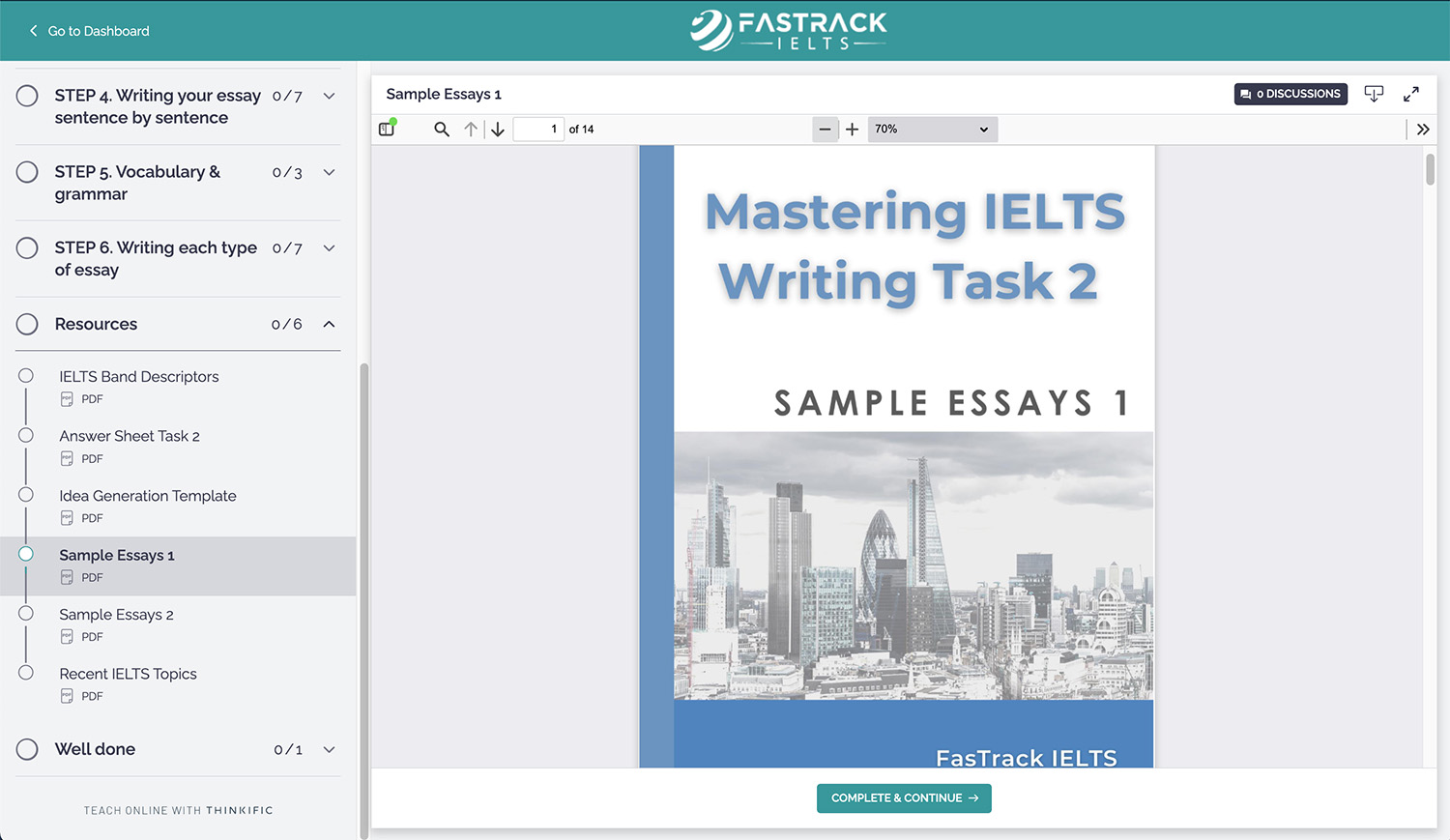Mark Answer Sheet Task 2 lesson circle
1450x840 pixels.
pyautogui.click(x=26, y=435)
